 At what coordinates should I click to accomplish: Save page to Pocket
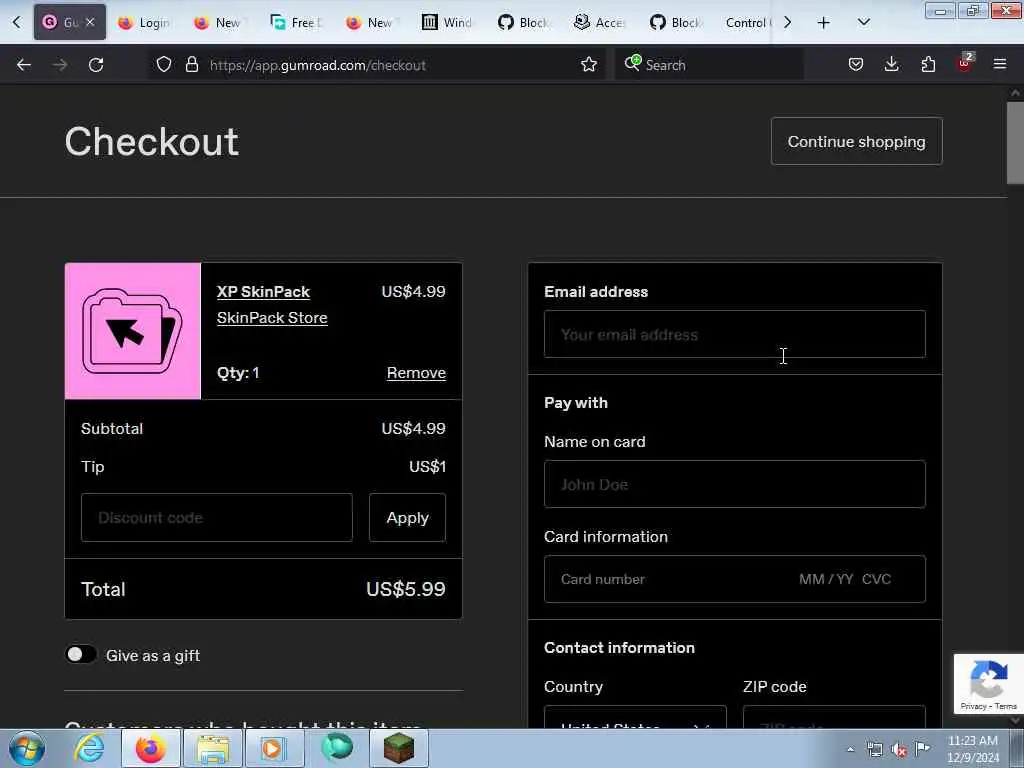coord(856,65)
